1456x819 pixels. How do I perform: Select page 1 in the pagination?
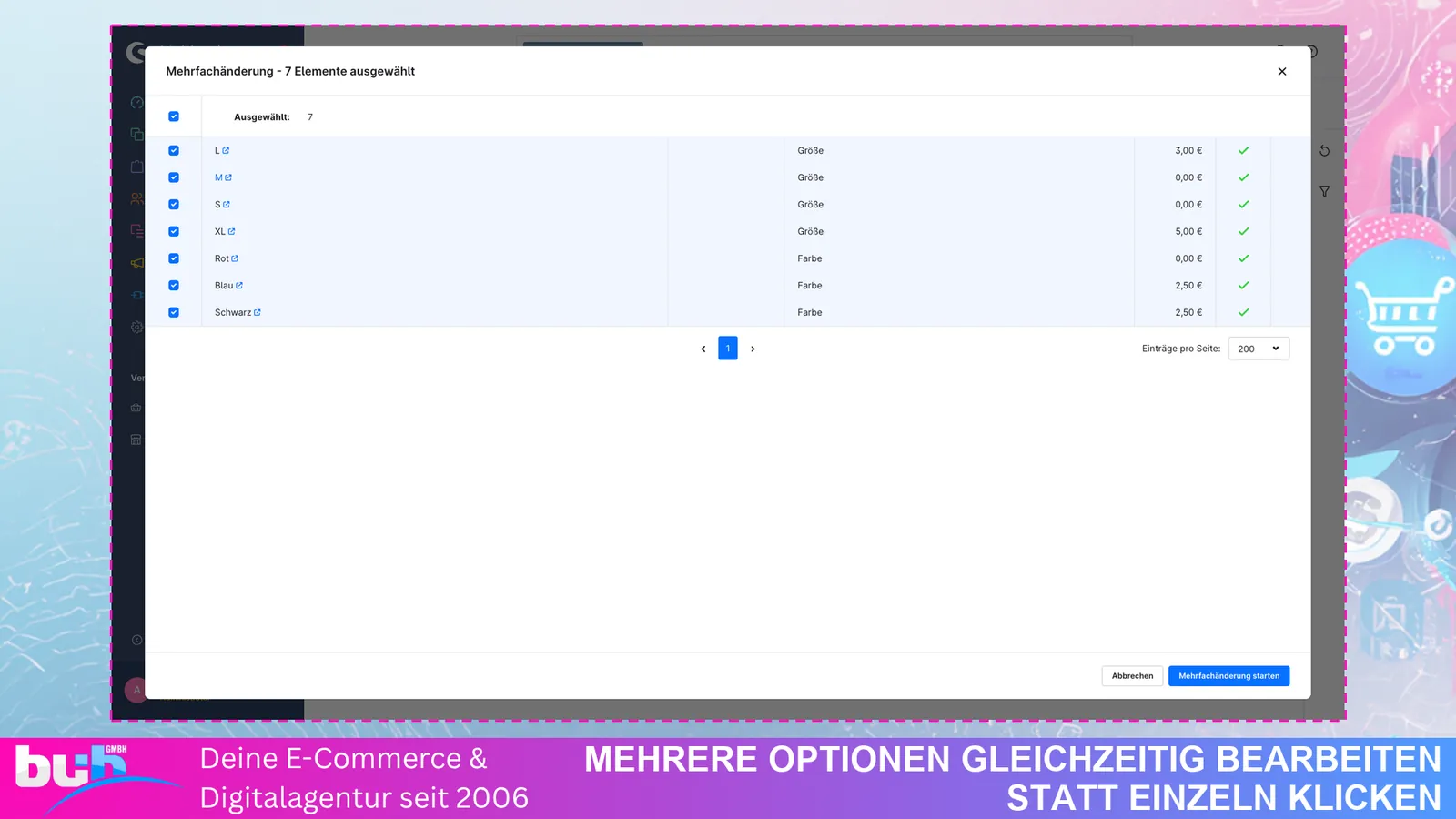pos(728,349)
